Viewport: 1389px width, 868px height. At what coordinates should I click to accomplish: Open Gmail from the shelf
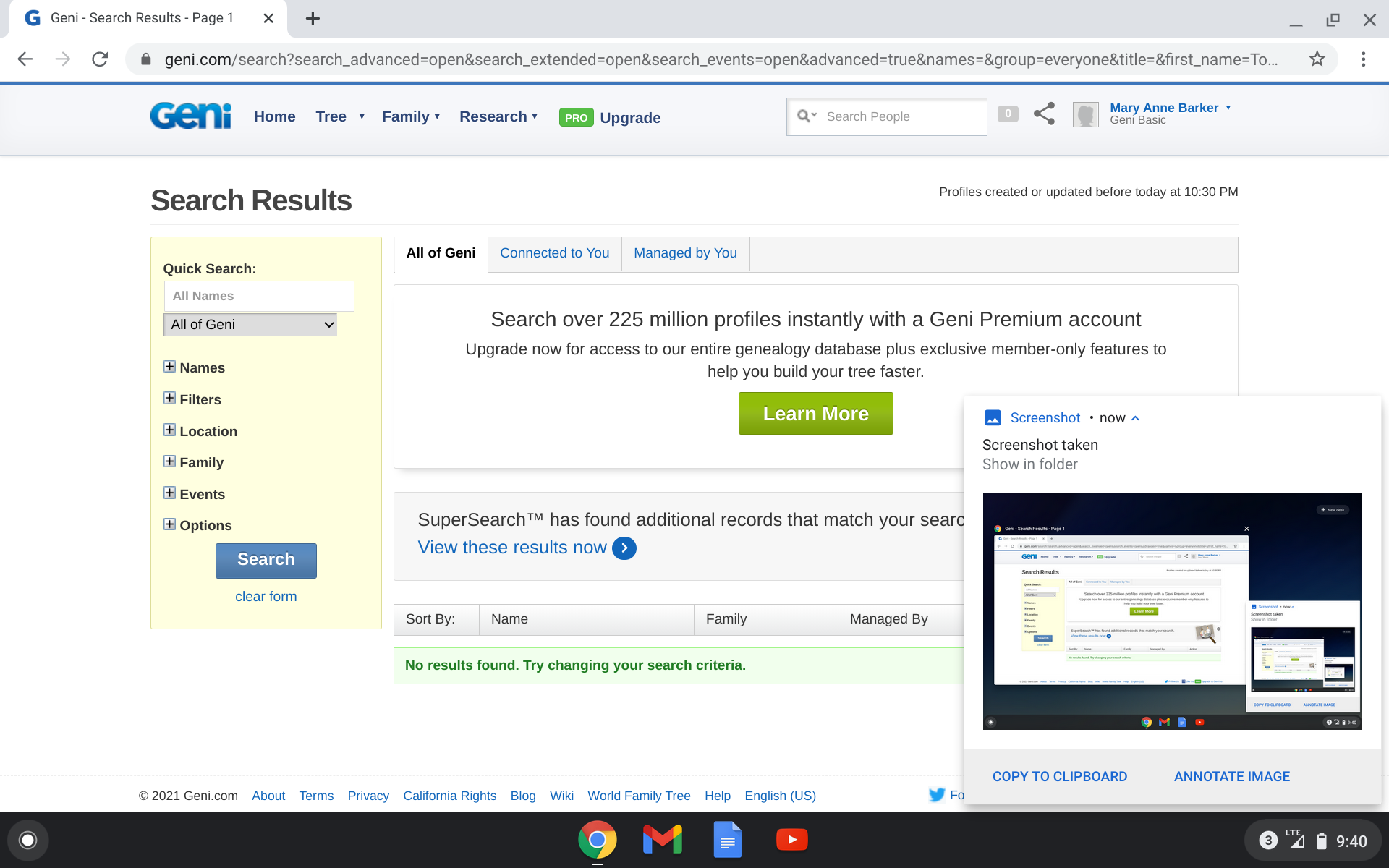662,840
